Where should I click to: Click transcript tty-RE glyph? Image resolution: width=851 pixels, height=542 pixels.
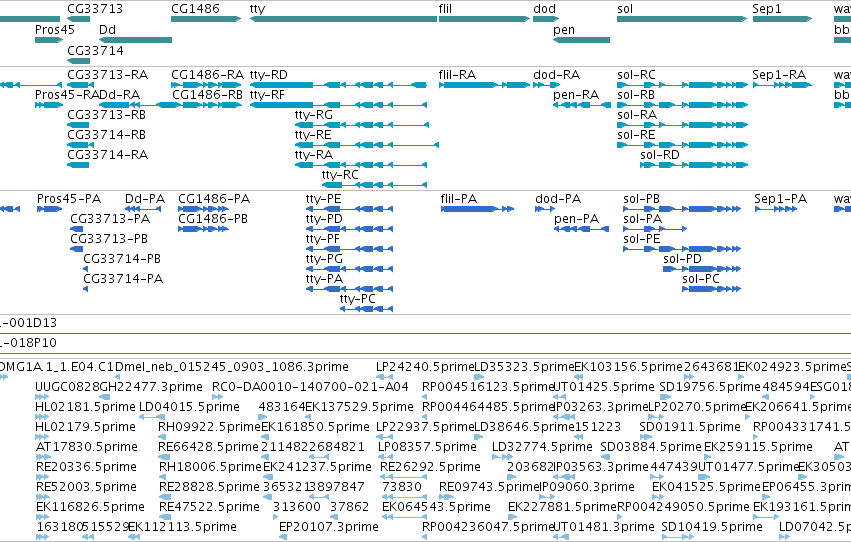point(367,145)
